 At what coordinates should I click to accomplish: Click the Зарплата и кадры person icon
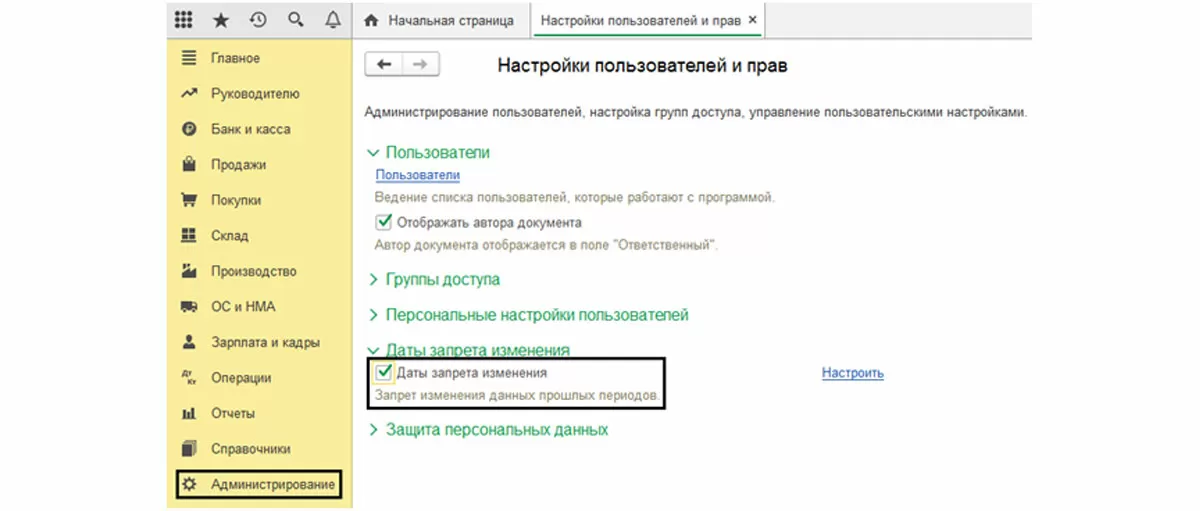point(188,342)
